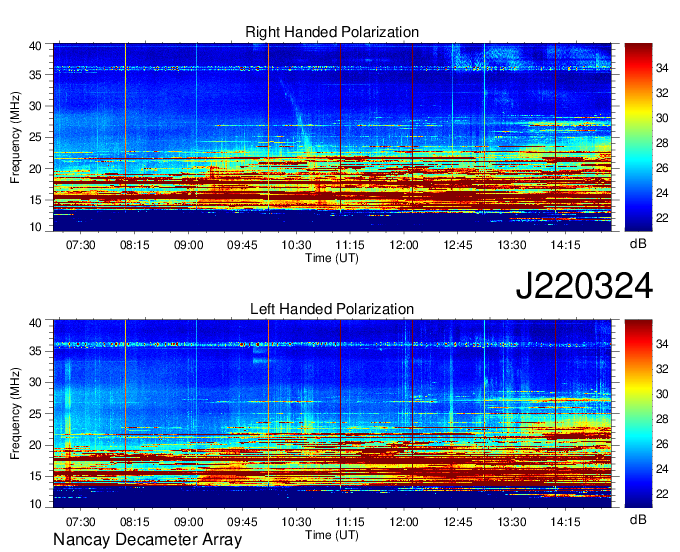The width and height of the screenshot is (680, 552).
Task: Click 13:30 time tick of Left Handed plot
Action: (x=512, y=521)
